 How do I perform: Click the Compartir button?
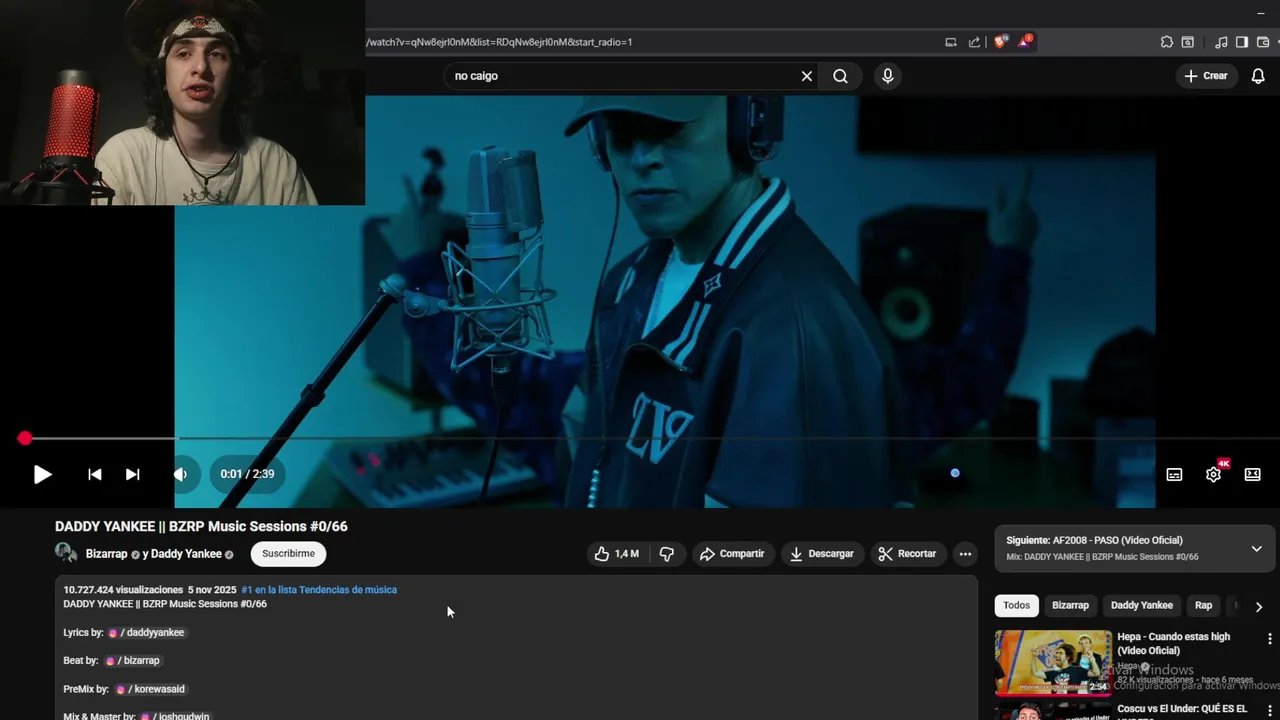(x=732, y=554)
